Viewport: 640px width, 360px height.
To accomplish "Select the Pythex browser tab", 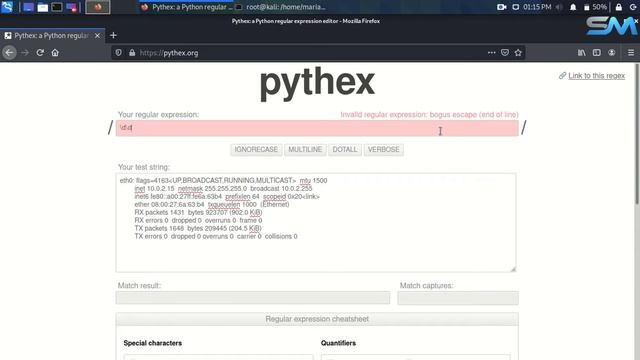I will tap(52, 36).
